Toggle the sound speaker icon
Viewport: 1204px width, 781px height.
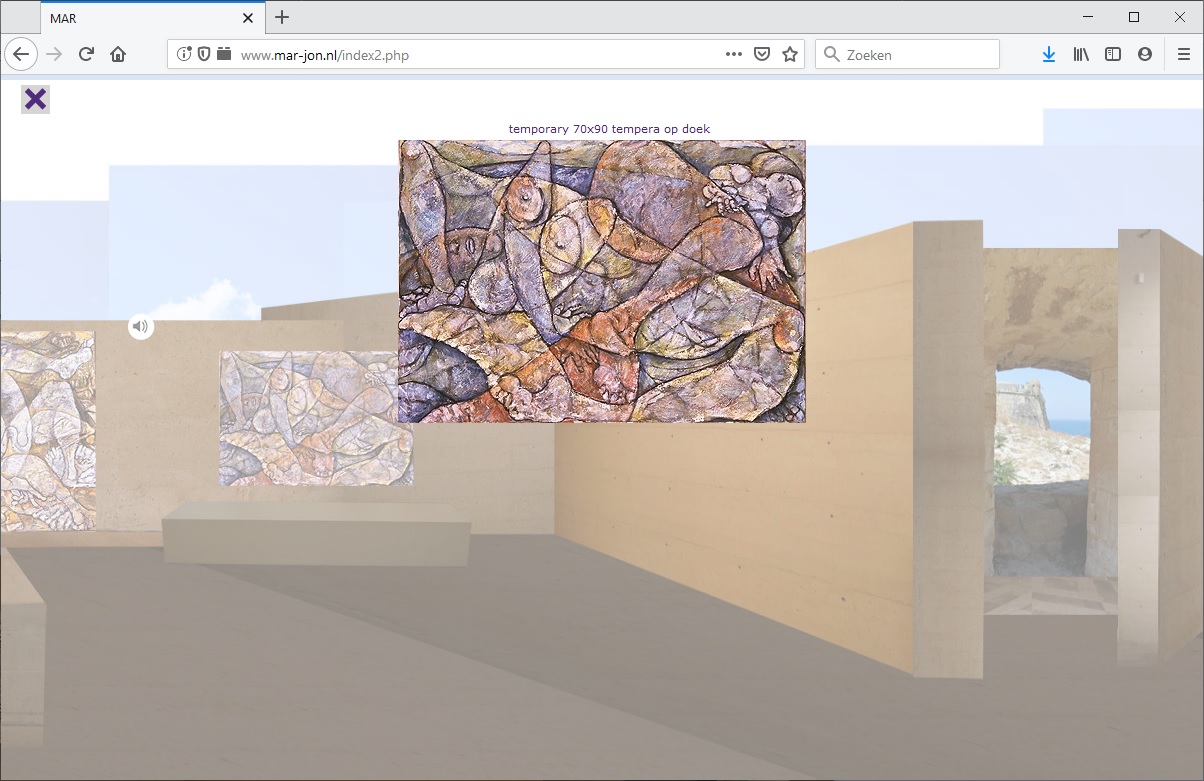coord(141,326)
